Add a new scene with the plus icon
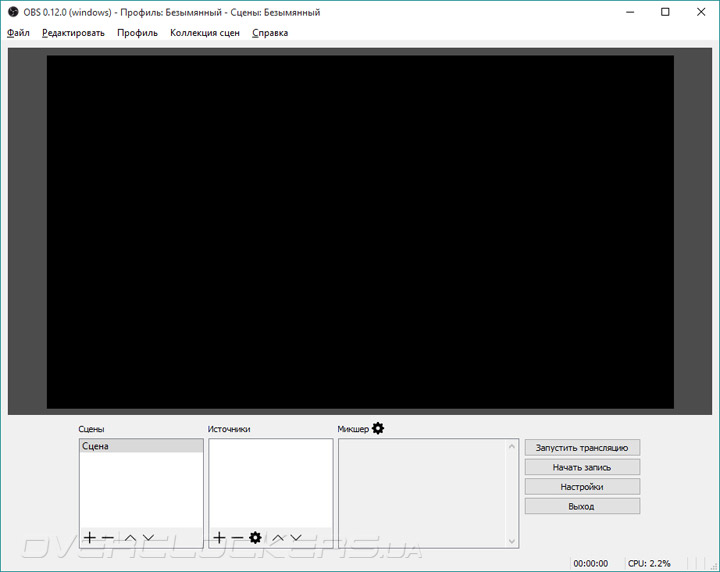This screenshot has width=720, height=572. [90, 537]
